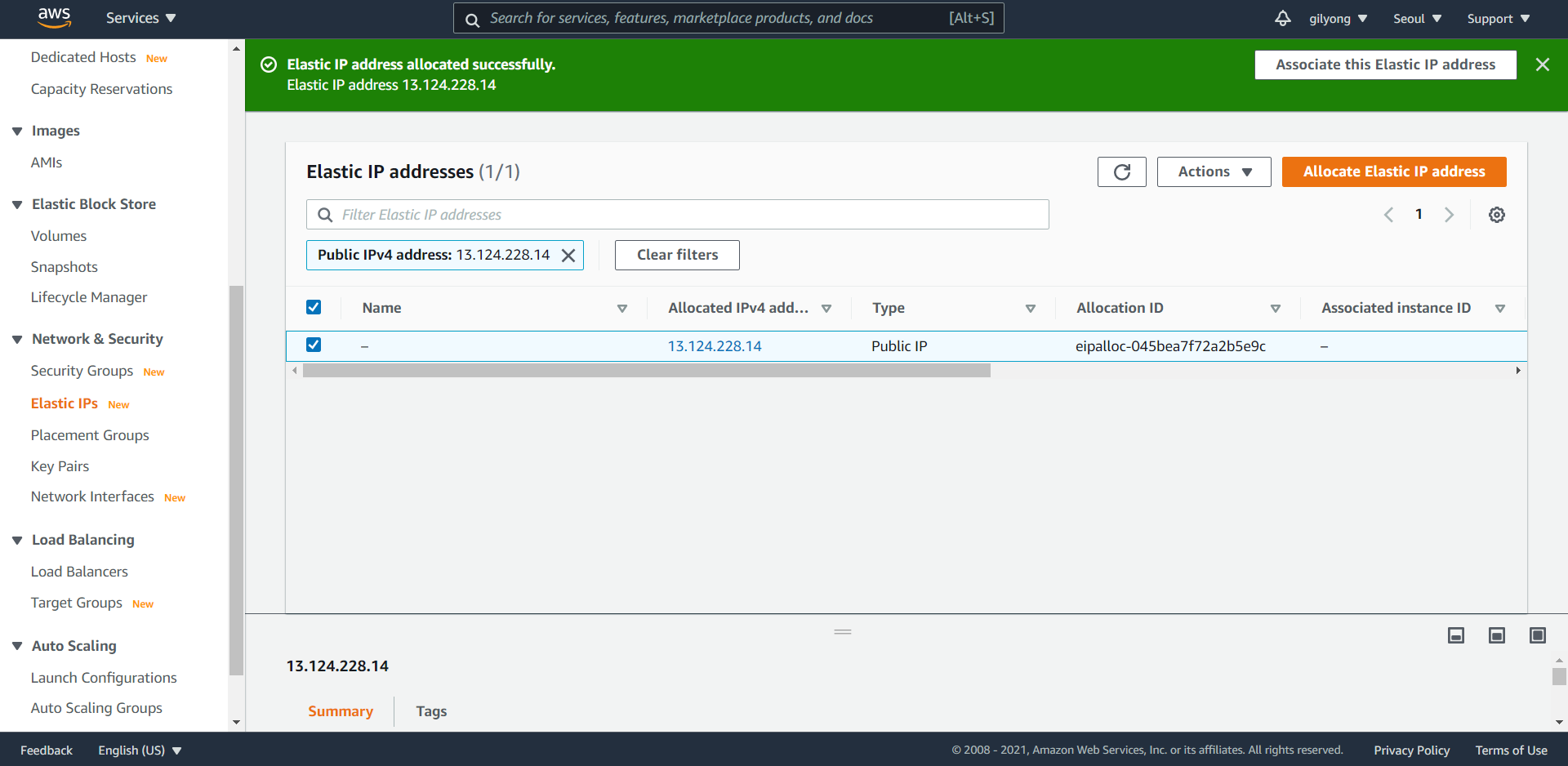This screenshot has width=1568, height=766.
Task: Switch to the Summary tab
Action: [341, 711]
